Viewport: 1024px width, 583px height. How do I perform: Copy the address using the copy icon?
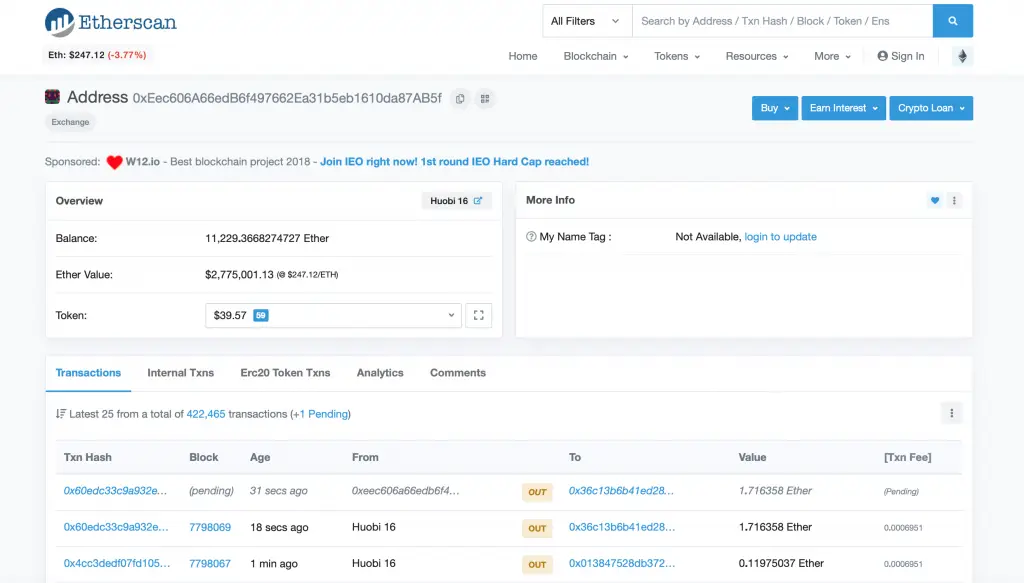pyautogui.click(x=460, y=99)
